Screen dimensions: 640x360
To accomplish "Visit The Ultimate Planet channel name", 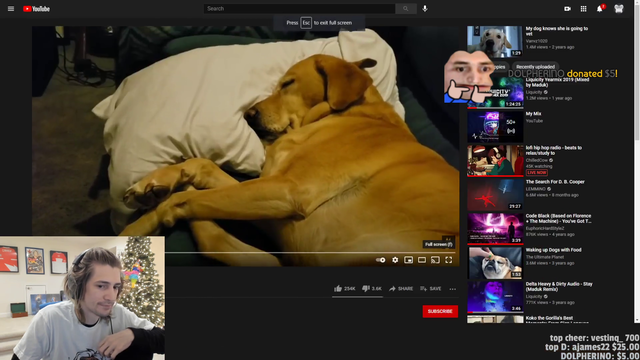I will coord(544,257).
